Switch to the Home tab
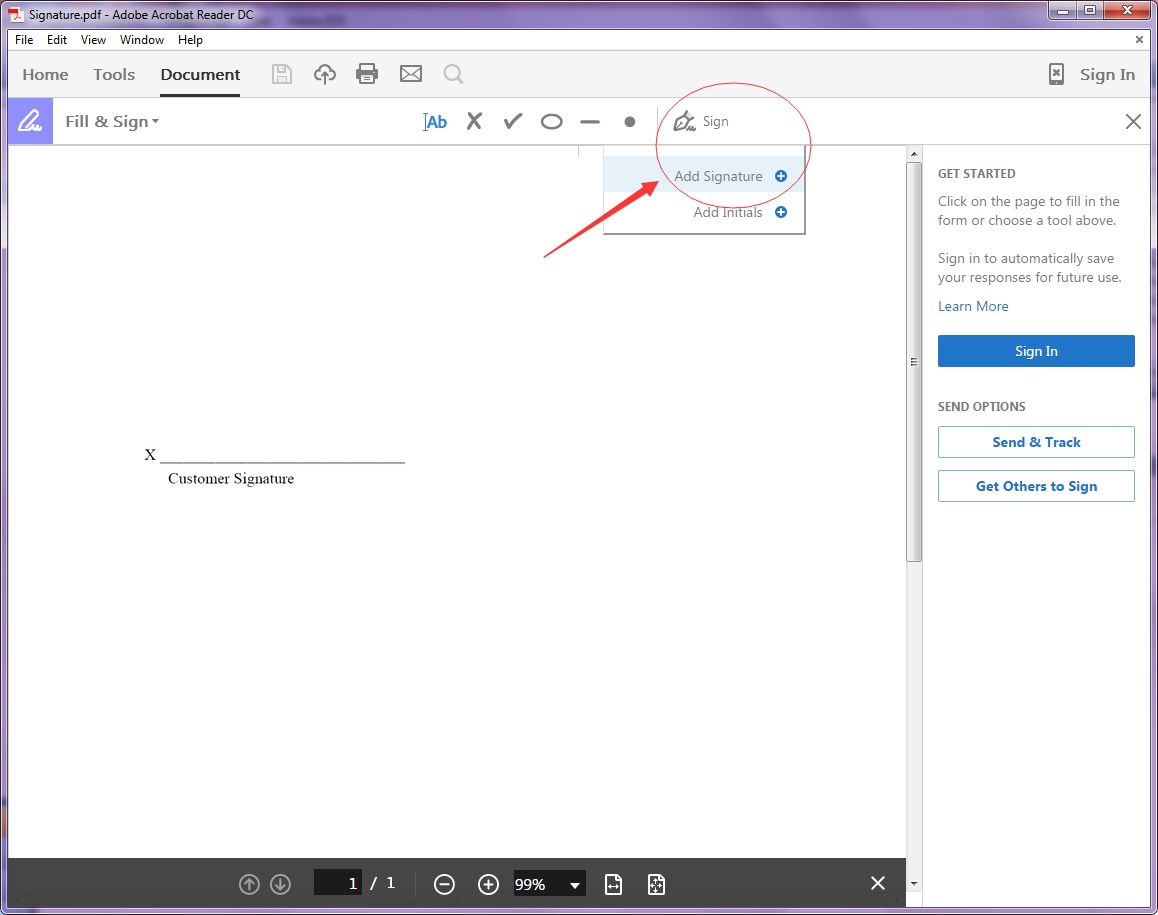 pos(45,75)
